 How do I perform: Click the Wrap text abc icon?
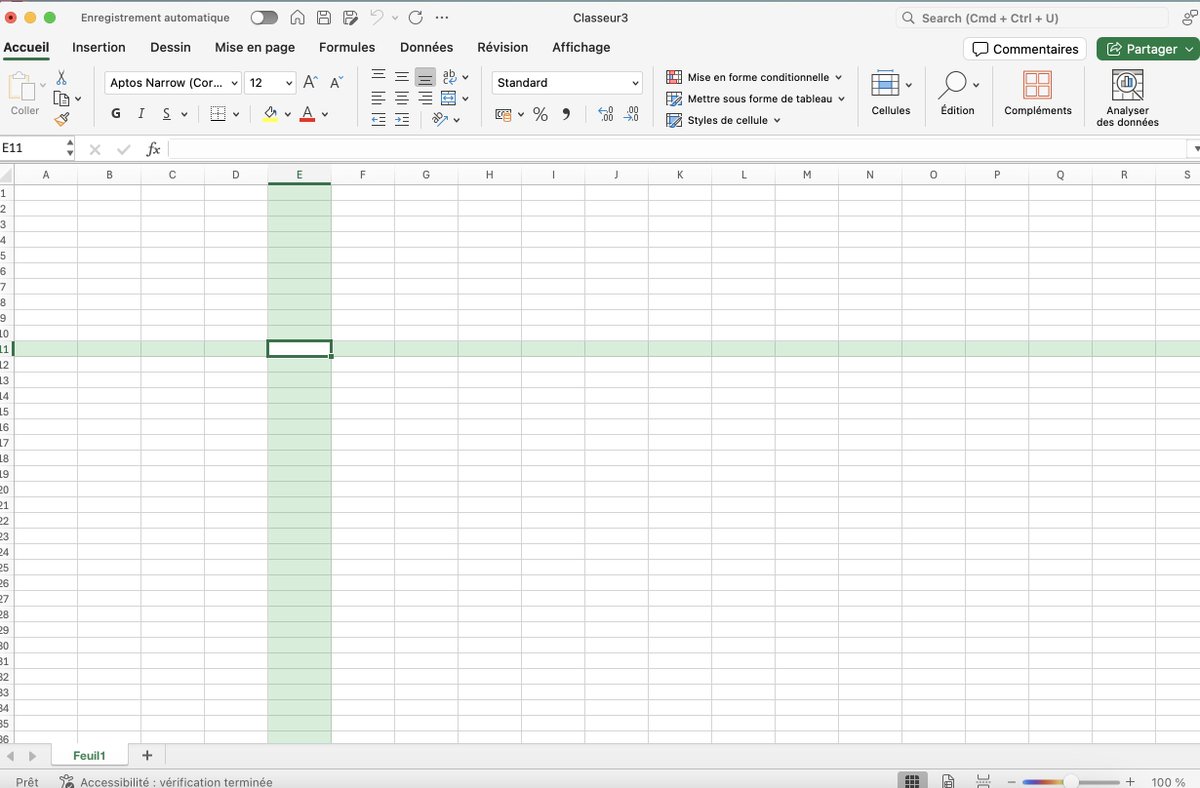coord(450,76)
